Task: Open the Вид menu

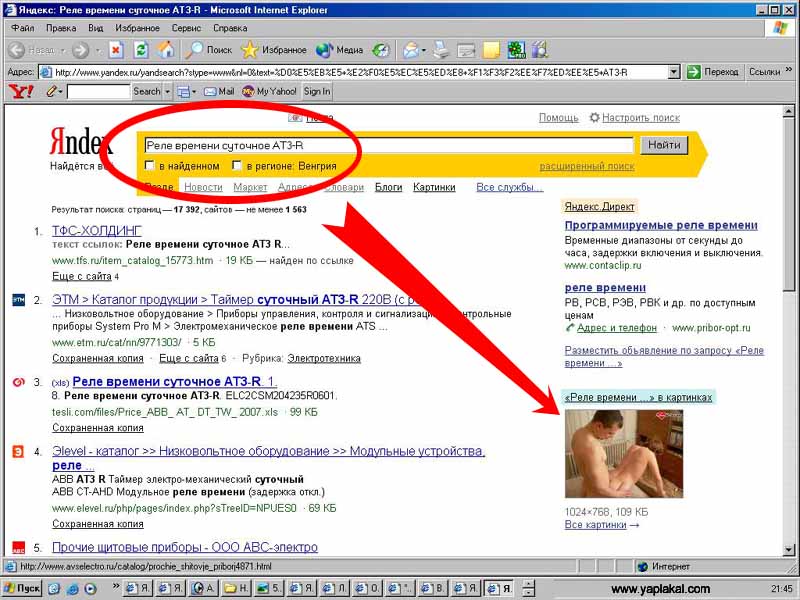Action: (95, 28)
